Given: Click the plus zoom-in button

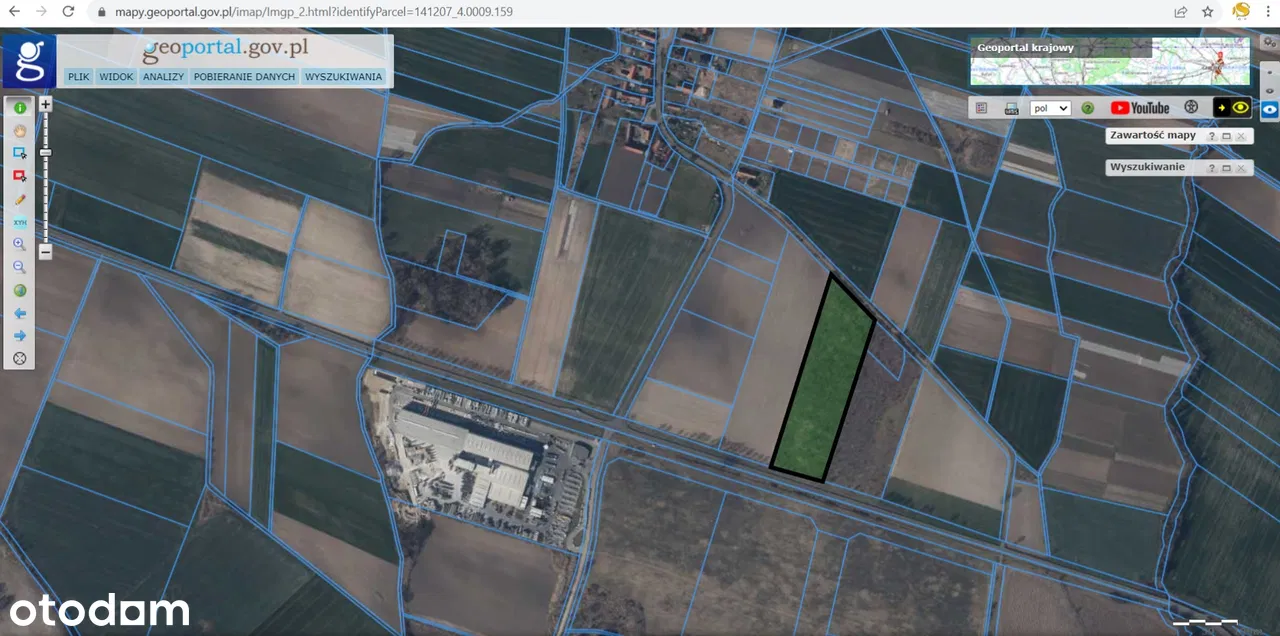Looking at the screenshot, I should tap(45, 104).
